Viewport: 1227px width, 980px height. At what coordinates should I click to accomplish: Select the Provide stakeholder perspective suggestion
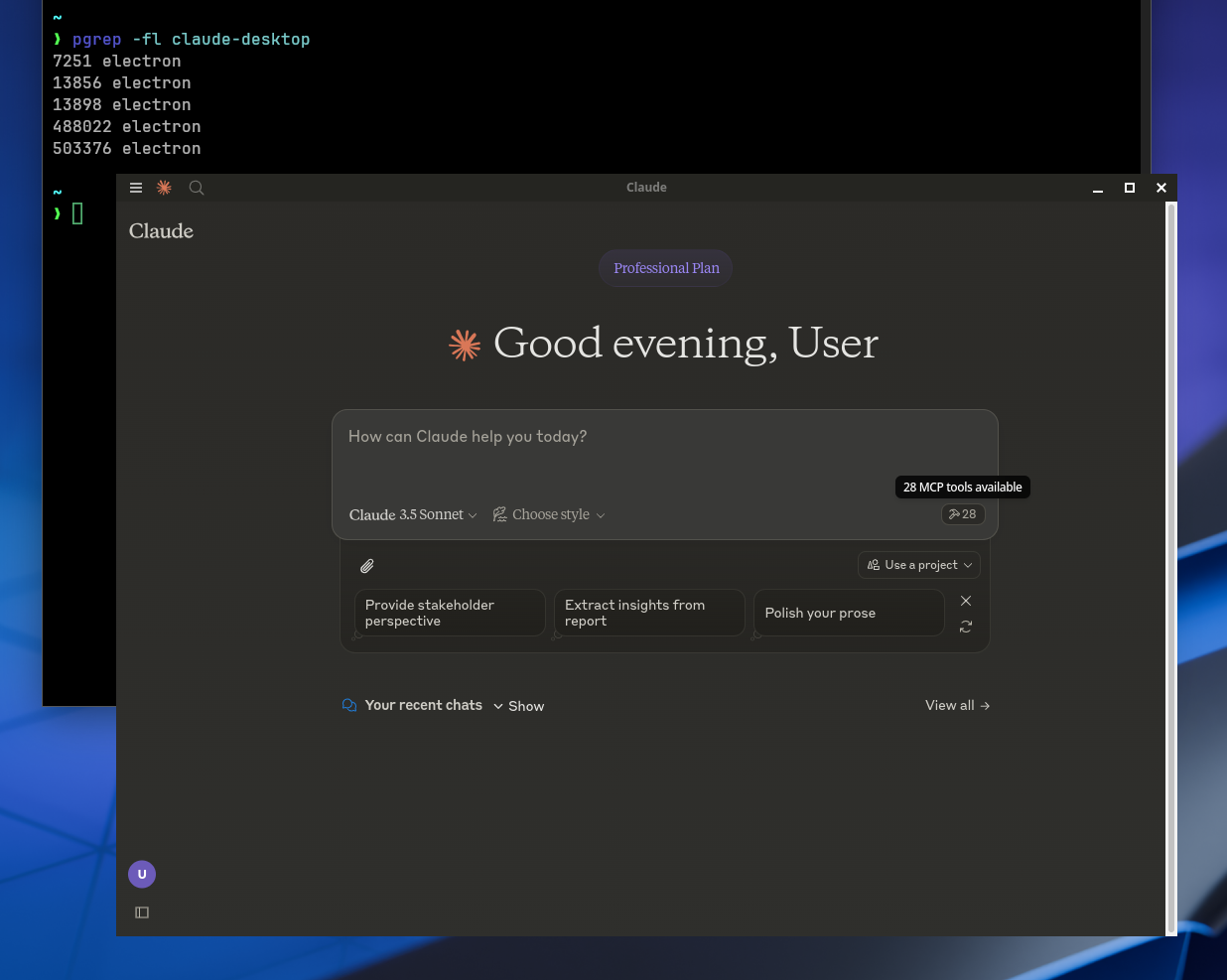pos(449,613)
